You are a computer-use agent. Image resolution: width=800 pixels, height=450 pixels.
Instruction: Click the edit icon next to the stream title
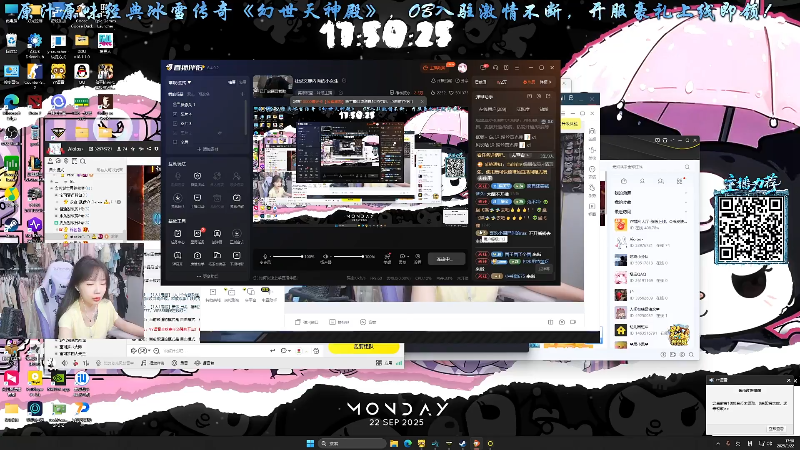click(344, 80)
